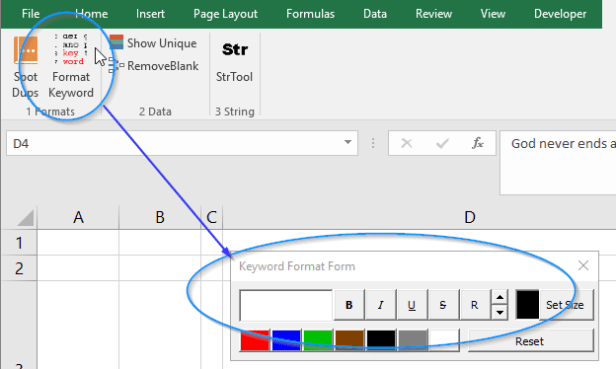The height and width of the screenshot is (369, 616).
Task: Open the StrTool string utility
Action: (x=235, y=62)
